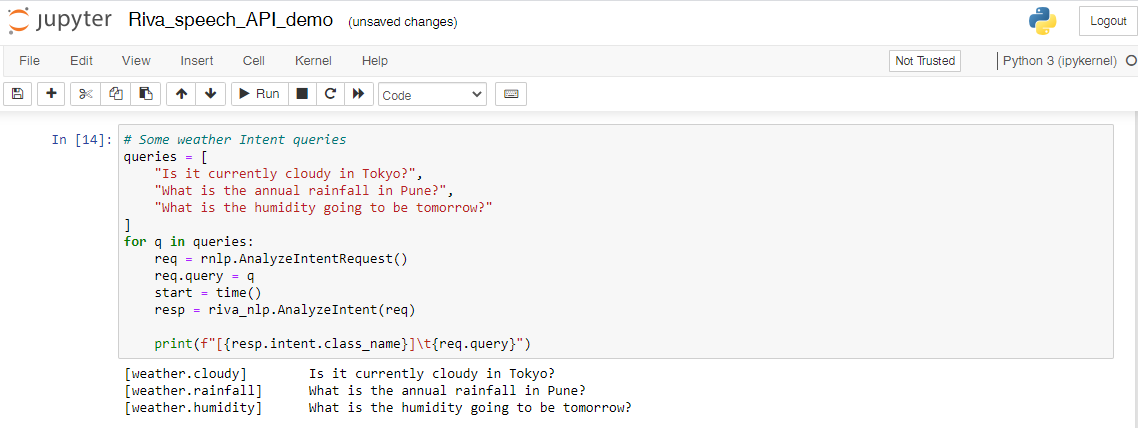This screenshot has height=428, width=1138.
Task: Open the Help menu
Action: coord(374,61)
